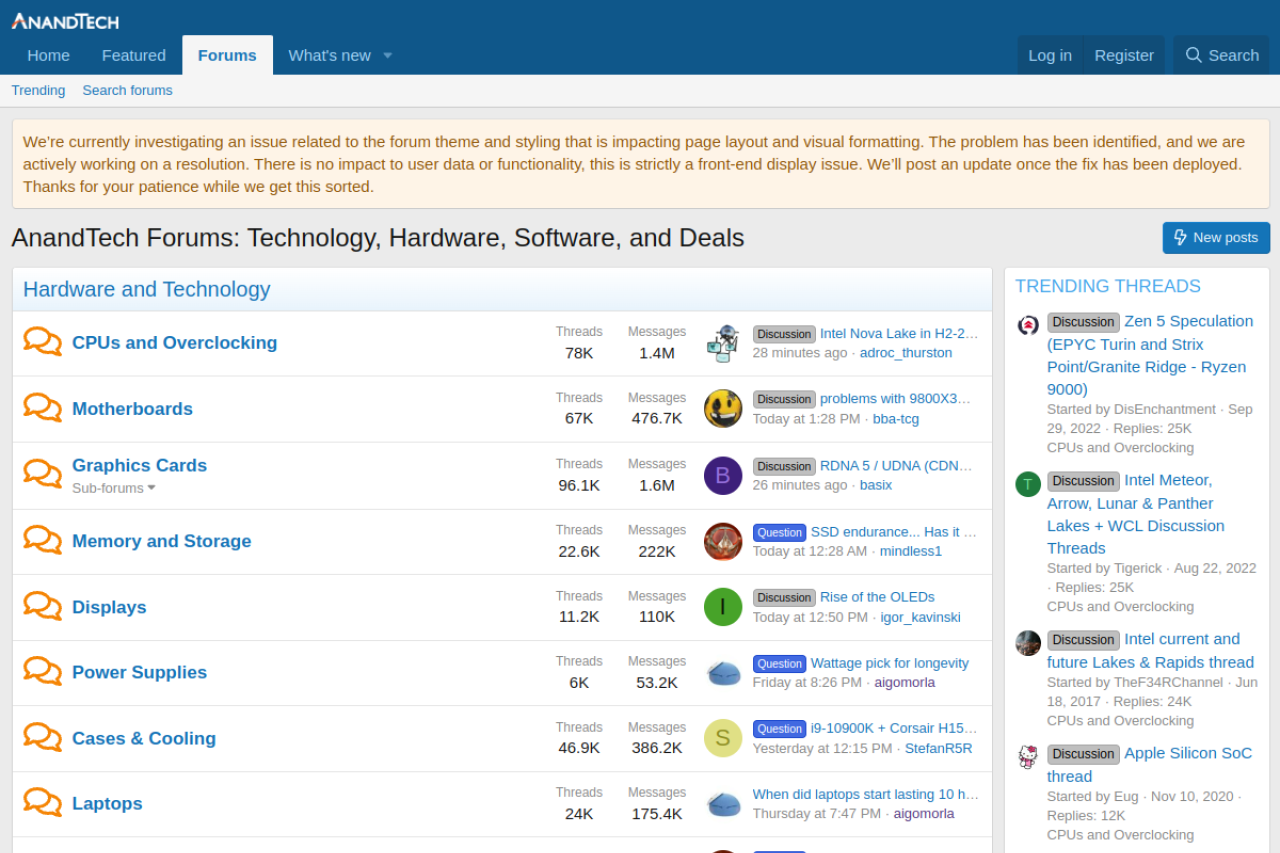Click the Motherboards forum chat bubble icon
The width and height of the screenshot is (1280, 853).
tap(42, 408)
